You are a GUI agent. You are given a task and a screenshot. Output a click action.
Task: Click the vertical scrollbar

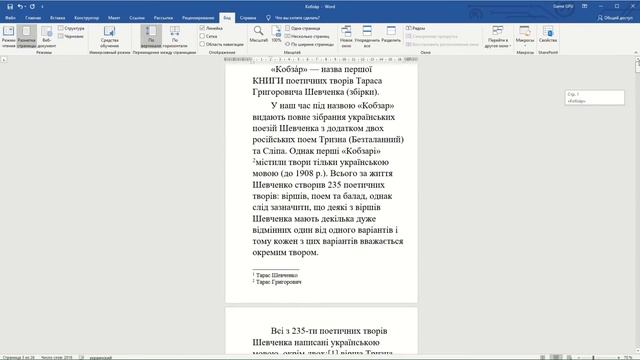(x=637, y=204)
